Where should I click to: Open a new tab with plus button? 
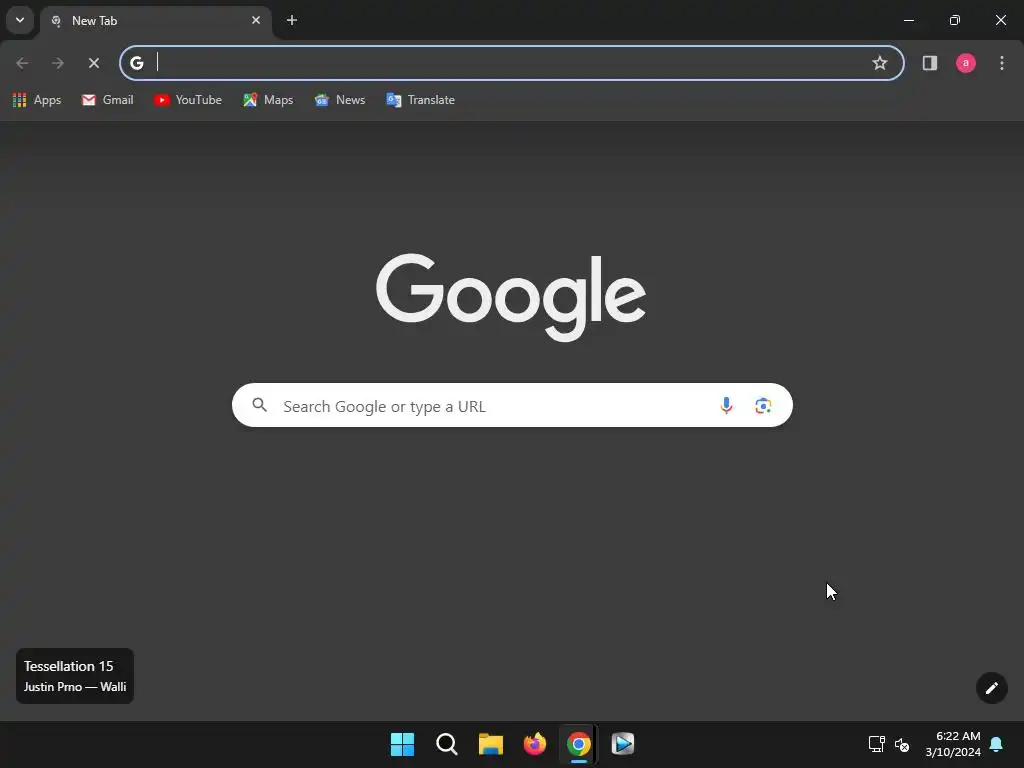pyautogui.click(x=292, y=20)
